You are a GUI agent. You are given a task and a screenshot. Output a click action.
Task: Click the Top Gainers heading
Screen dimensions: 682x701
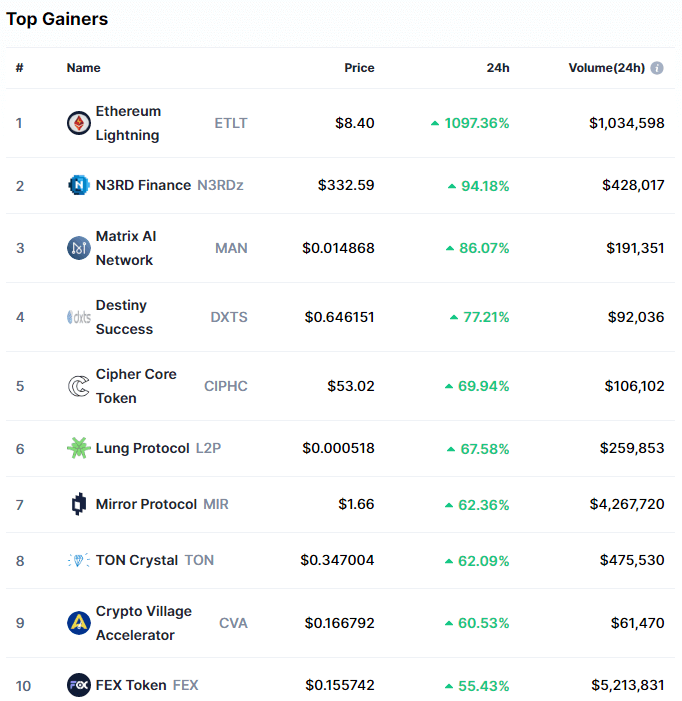pos(57,19)
